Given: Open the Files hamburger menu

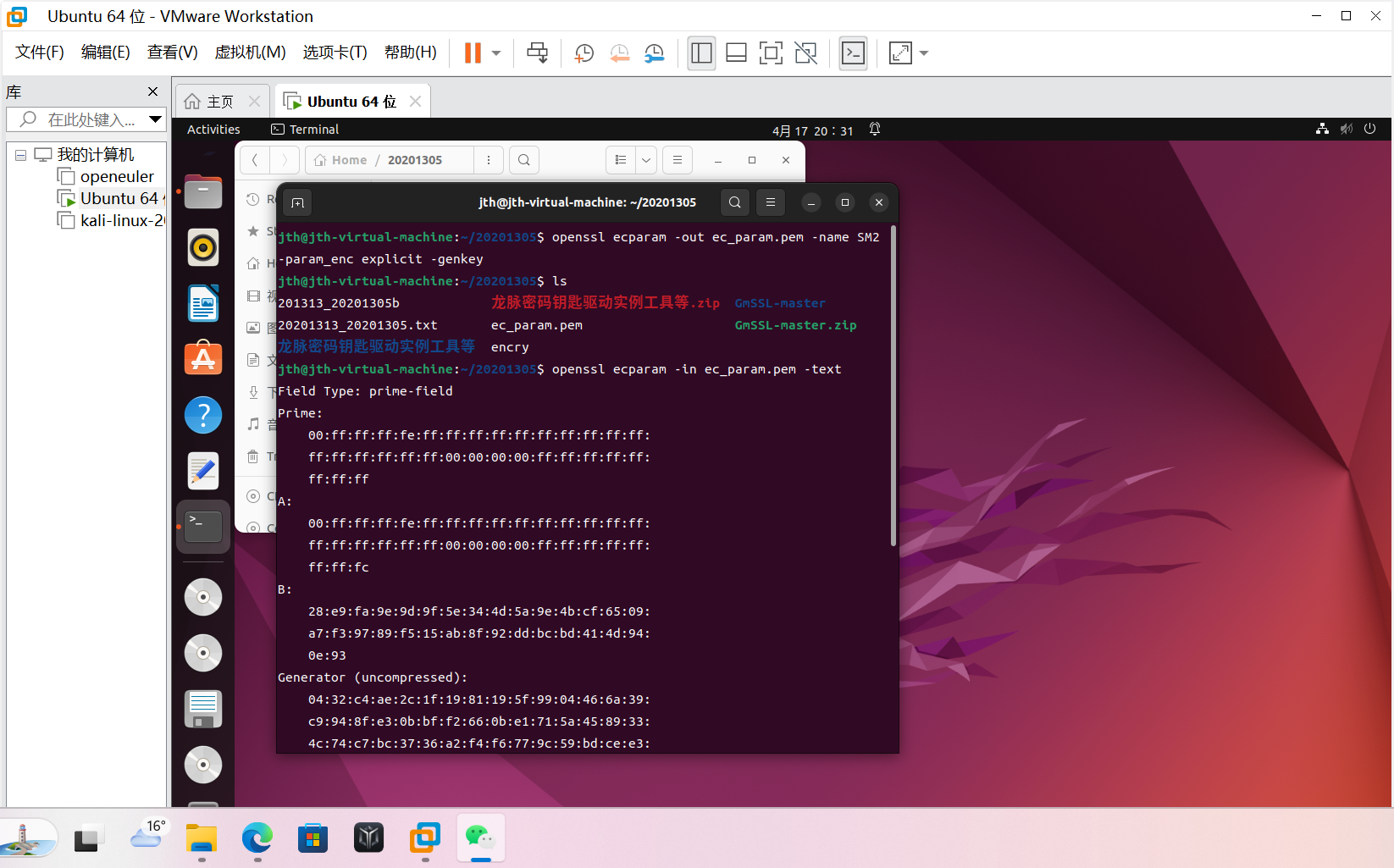Looking at the screenshot, I should tap(677, 160).
